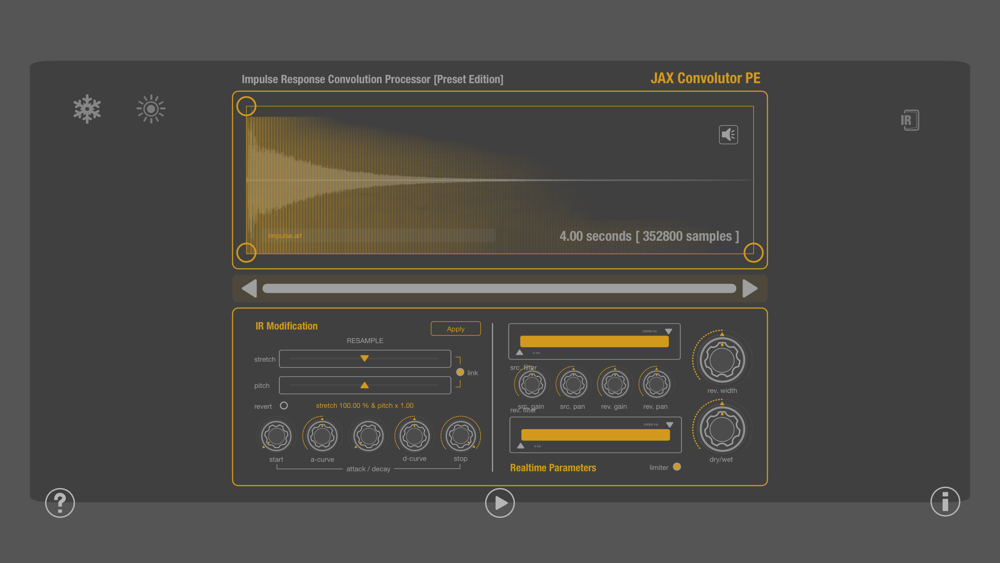Image resolution: width=1000 pixels, height=563 pixels.
Task: Click the stretch slider triangle handle
Action: click(364, 358)
